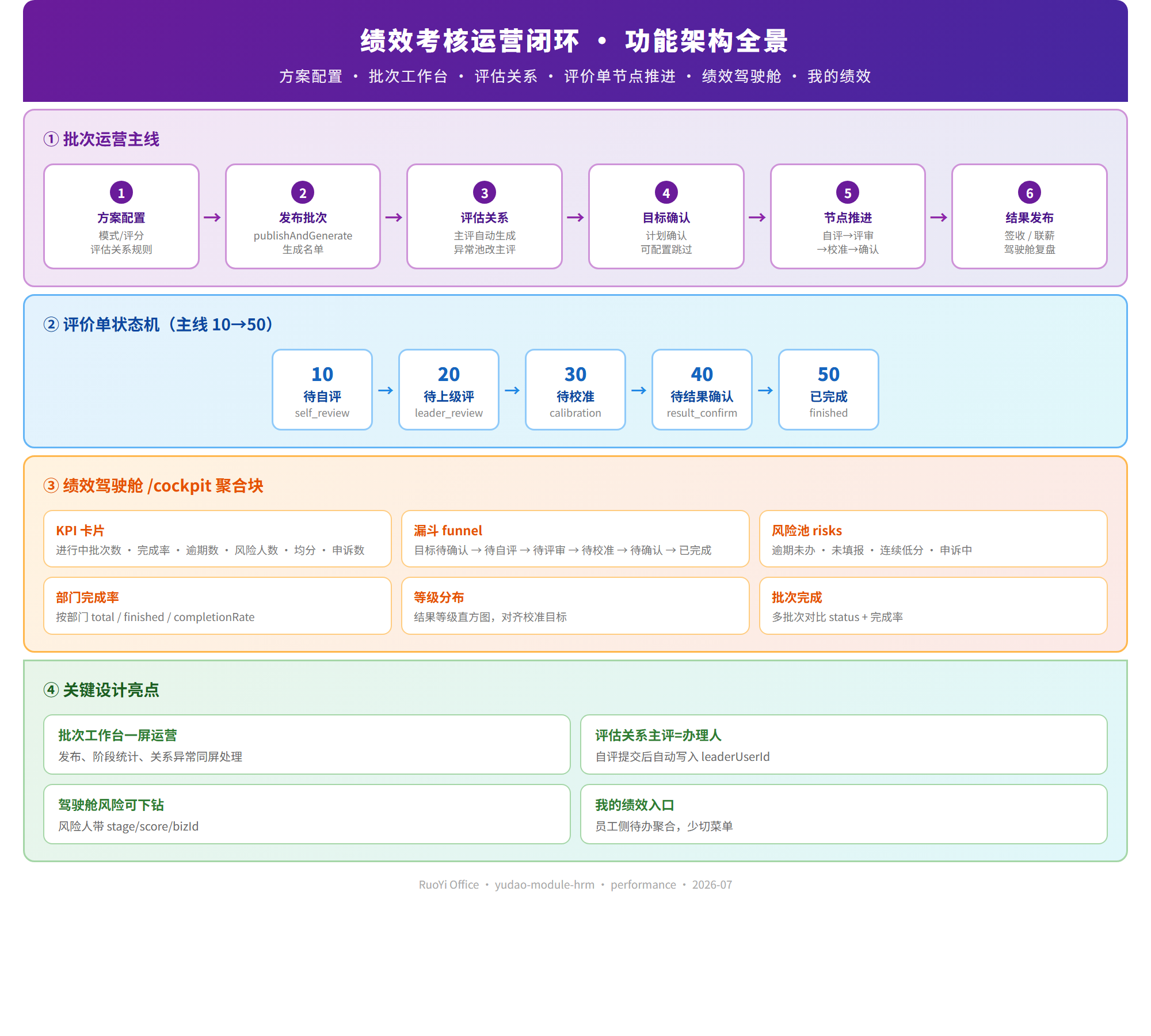Click the main title 绩效考核运营闭环
Viewport: 1151px width, 1036px height.
[470, 41]
